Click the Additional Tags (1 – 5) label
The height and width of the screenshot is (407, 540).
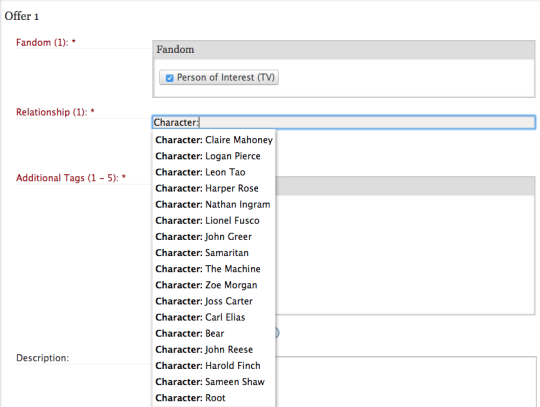[71, 178]
